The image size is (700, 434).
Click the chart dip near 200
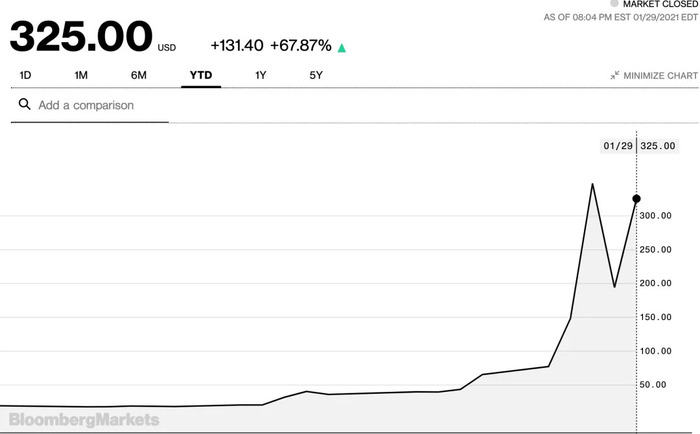615,287
